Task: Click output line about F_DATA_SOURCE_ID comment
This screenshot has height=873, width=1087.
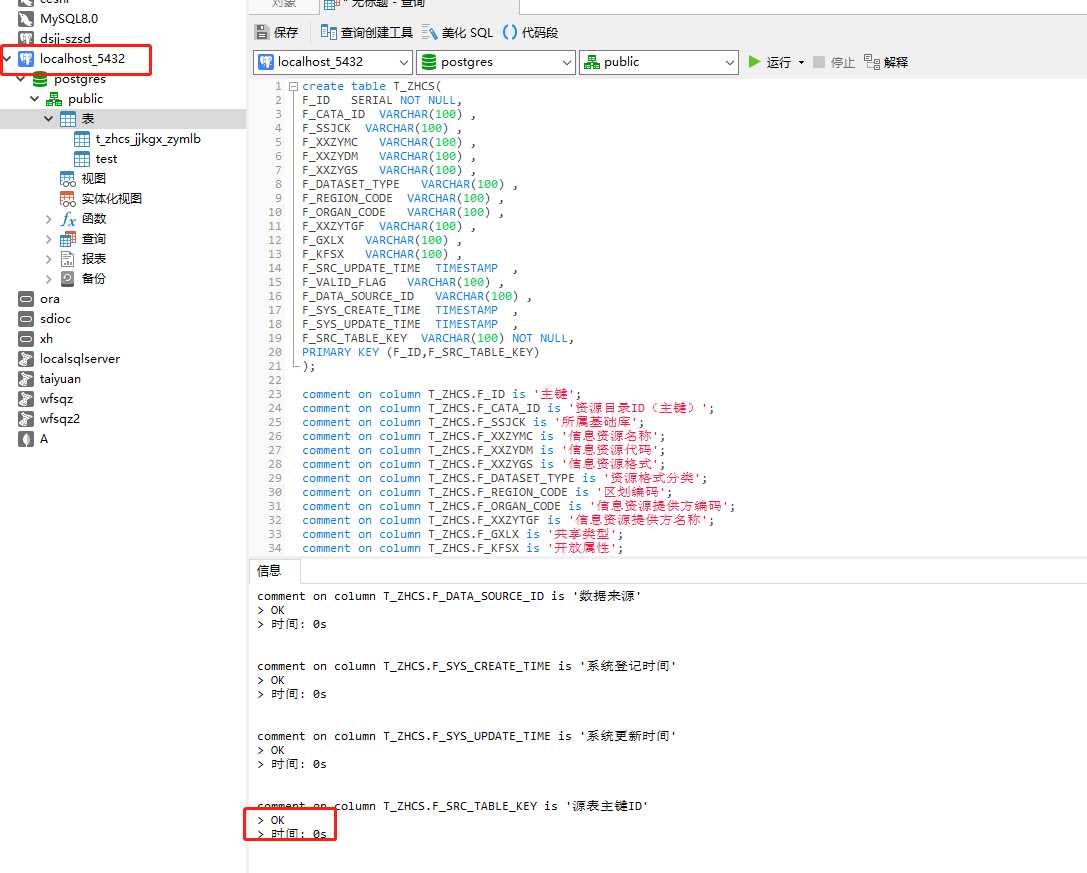Action: coord(449,596)
